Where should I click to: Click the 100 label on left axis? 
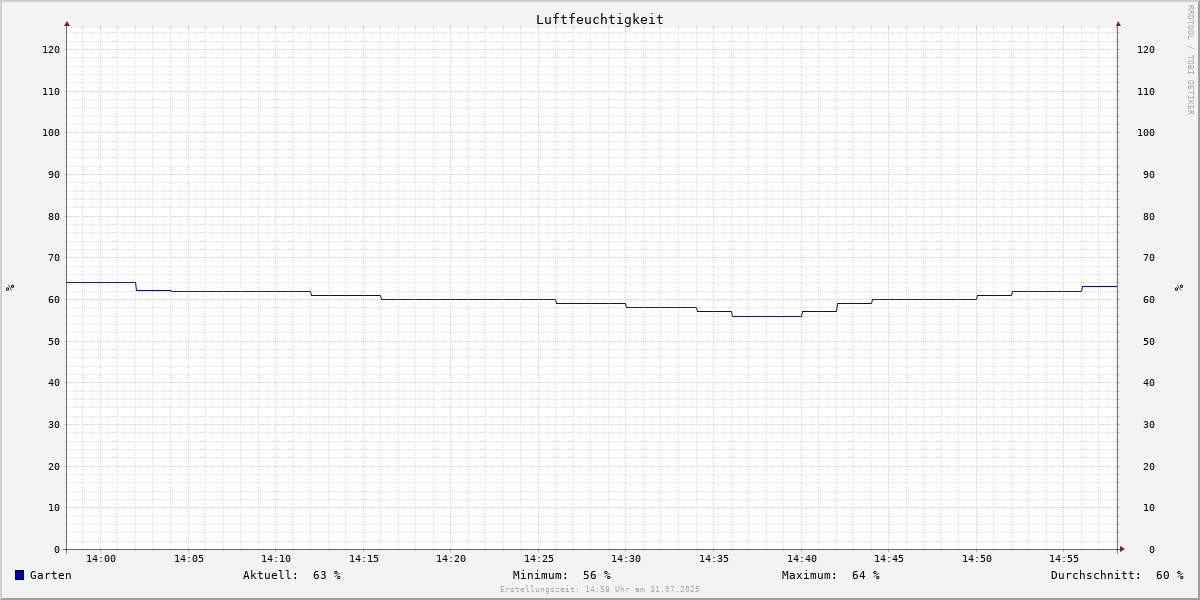pyautogui.click(x=51, y=133)
